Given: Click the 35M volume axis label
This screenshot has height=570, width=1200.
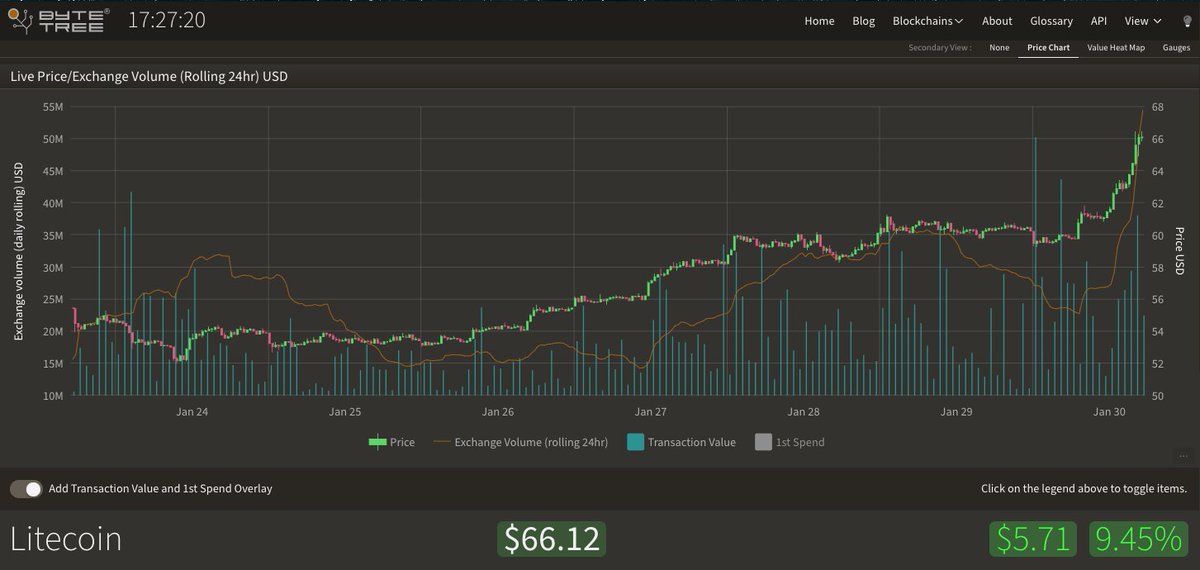Looking at the screenshot, I should click(54, 235).
